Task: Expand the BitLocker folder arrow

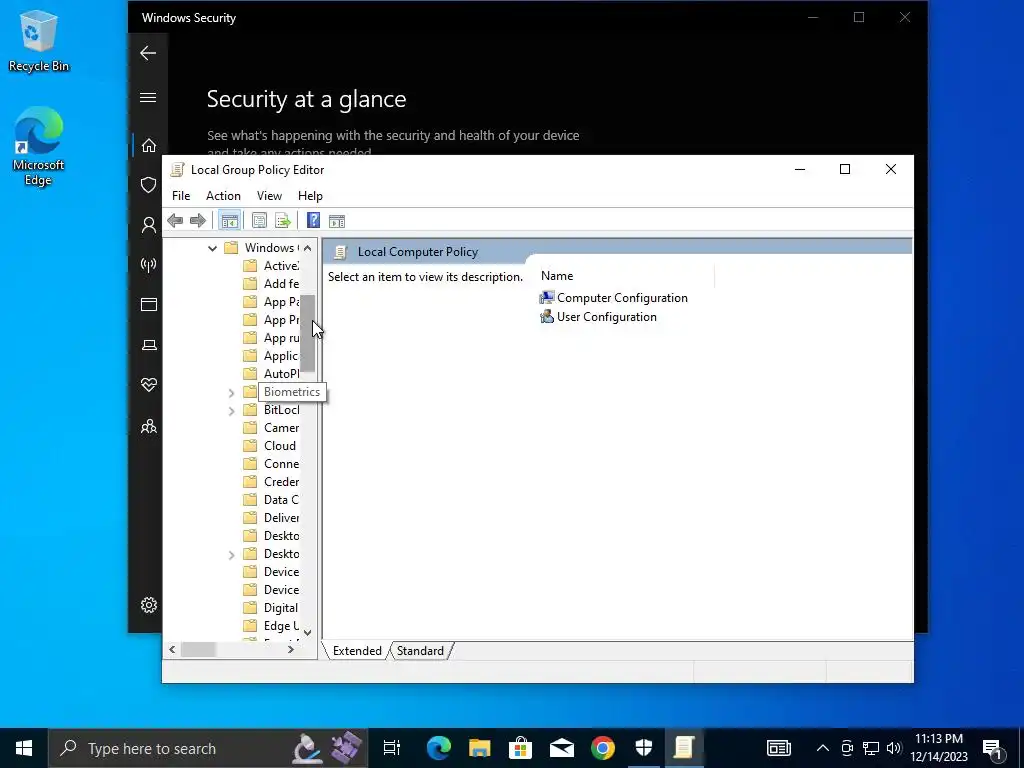Action: [x=231, y=411]
